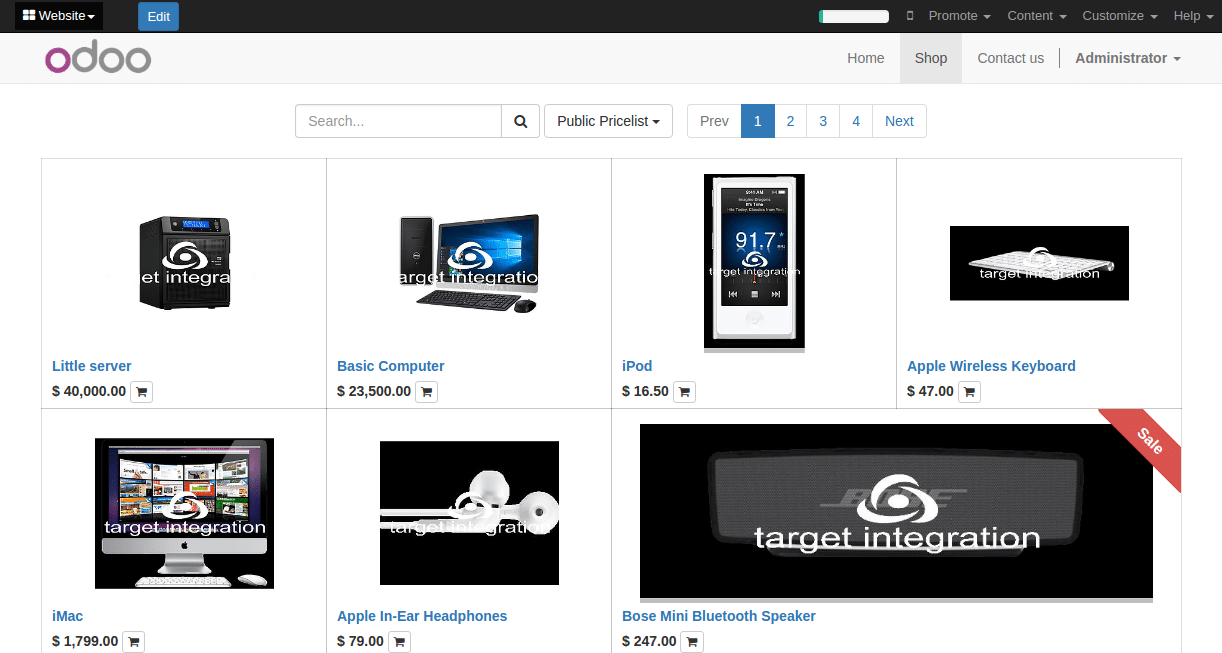Open the Administrator user menu
The width and height of the screenshot is (1222, 653).
[1128, 58]
